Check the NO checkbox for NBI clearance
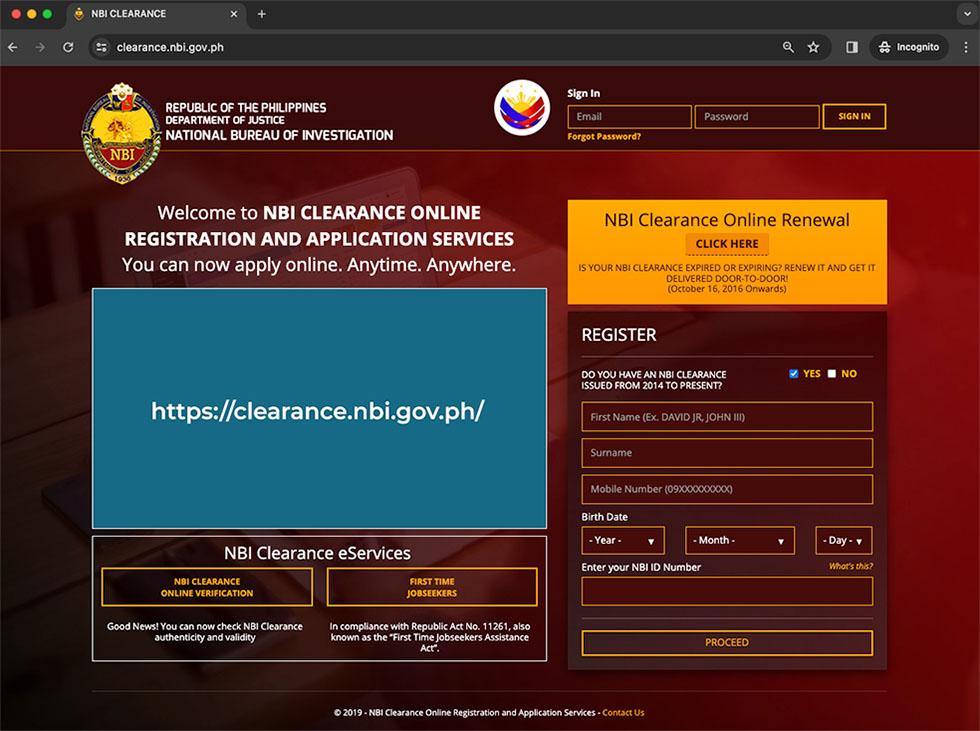The width and height of the screenshot is (980, 731). pyautogui.click(x=832, y=374)
